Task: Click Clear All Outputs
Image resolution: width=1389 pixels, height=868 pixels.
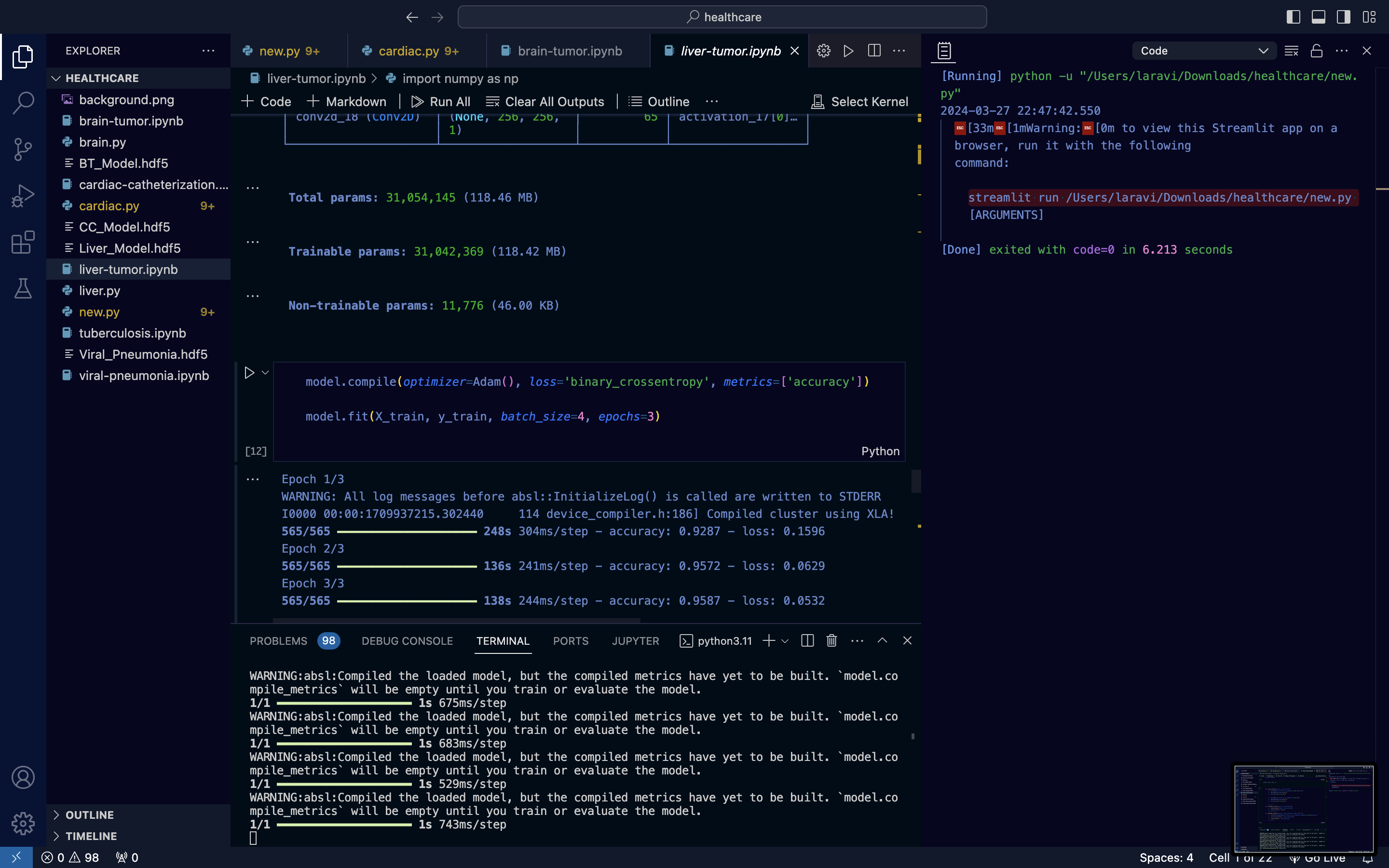Action: [545, 102]
